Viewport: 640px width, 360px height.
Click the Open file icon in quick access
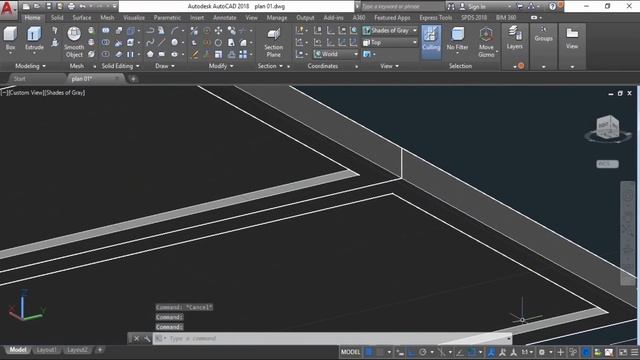(x=37, y=6)
